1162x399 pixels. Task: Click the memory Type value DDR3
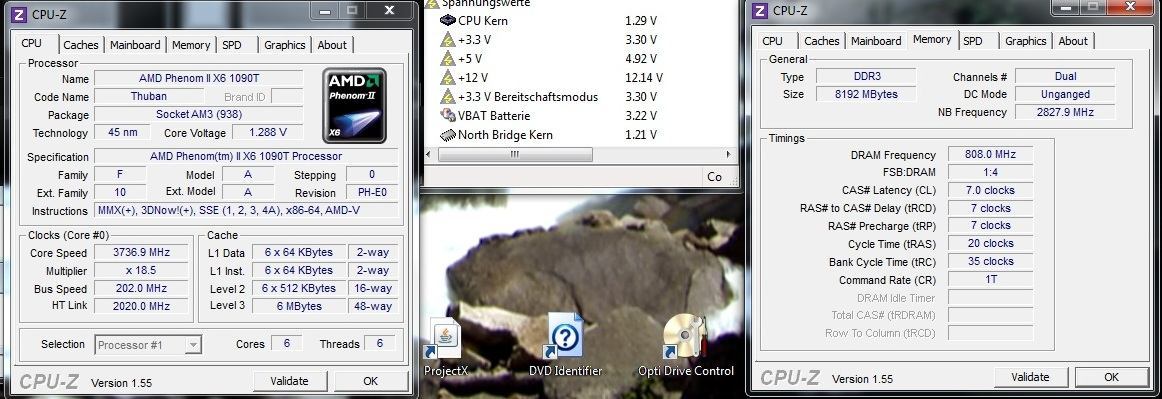[866, 76]
